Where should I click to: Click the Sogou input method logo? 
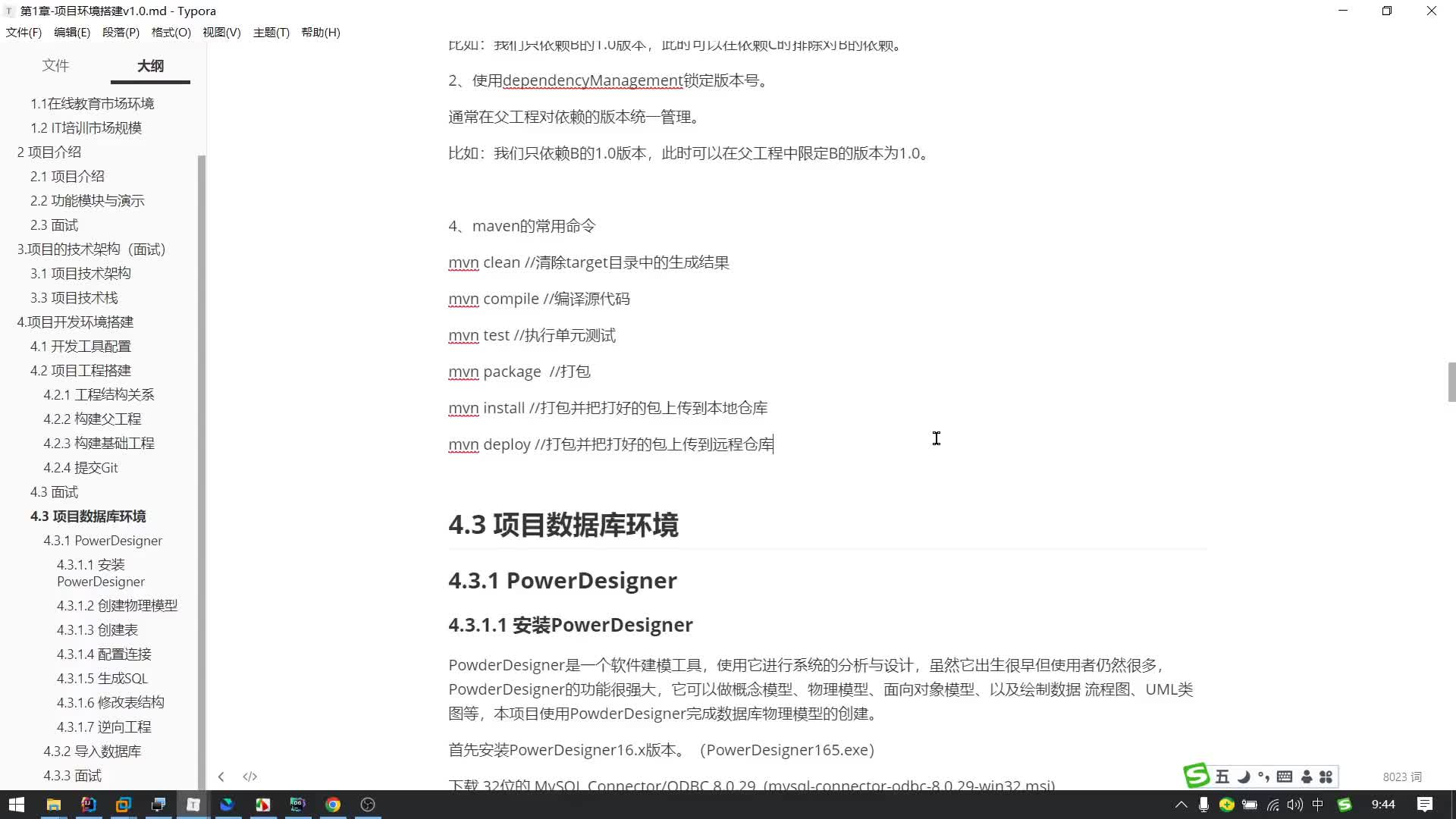(x=1197, y=775)
